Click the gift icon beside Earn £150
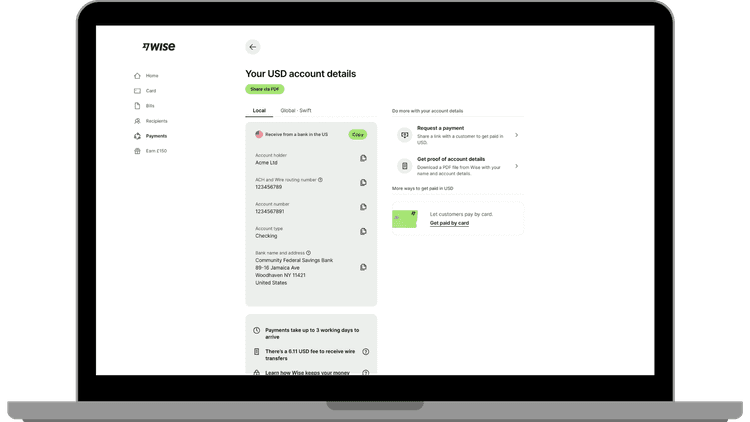Viewport: 750px width, 422px height. click(x=137, y=151)
